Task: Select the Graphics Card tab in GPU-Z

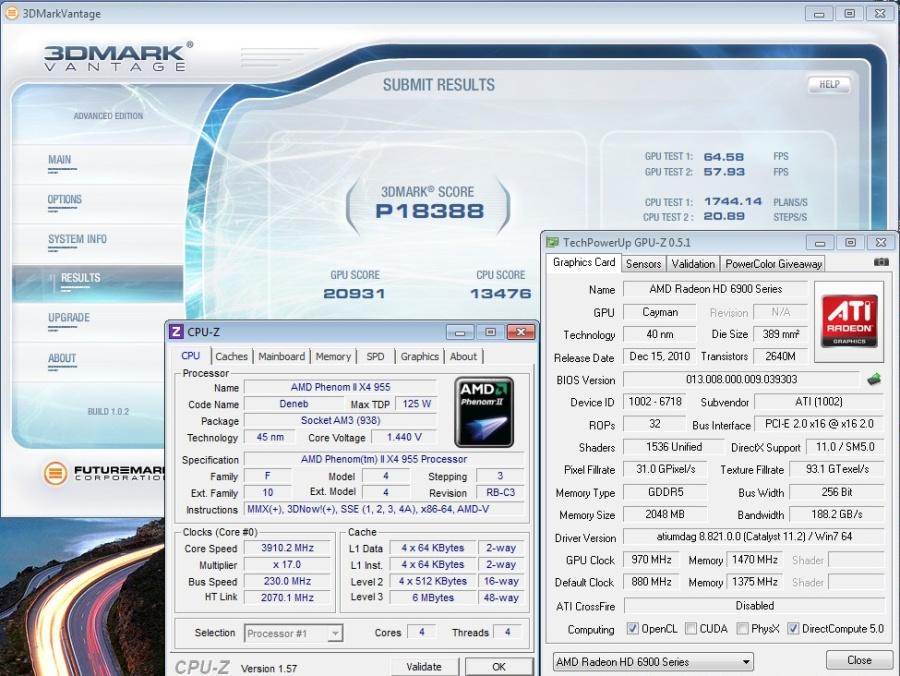Action: tap(584, 262)
